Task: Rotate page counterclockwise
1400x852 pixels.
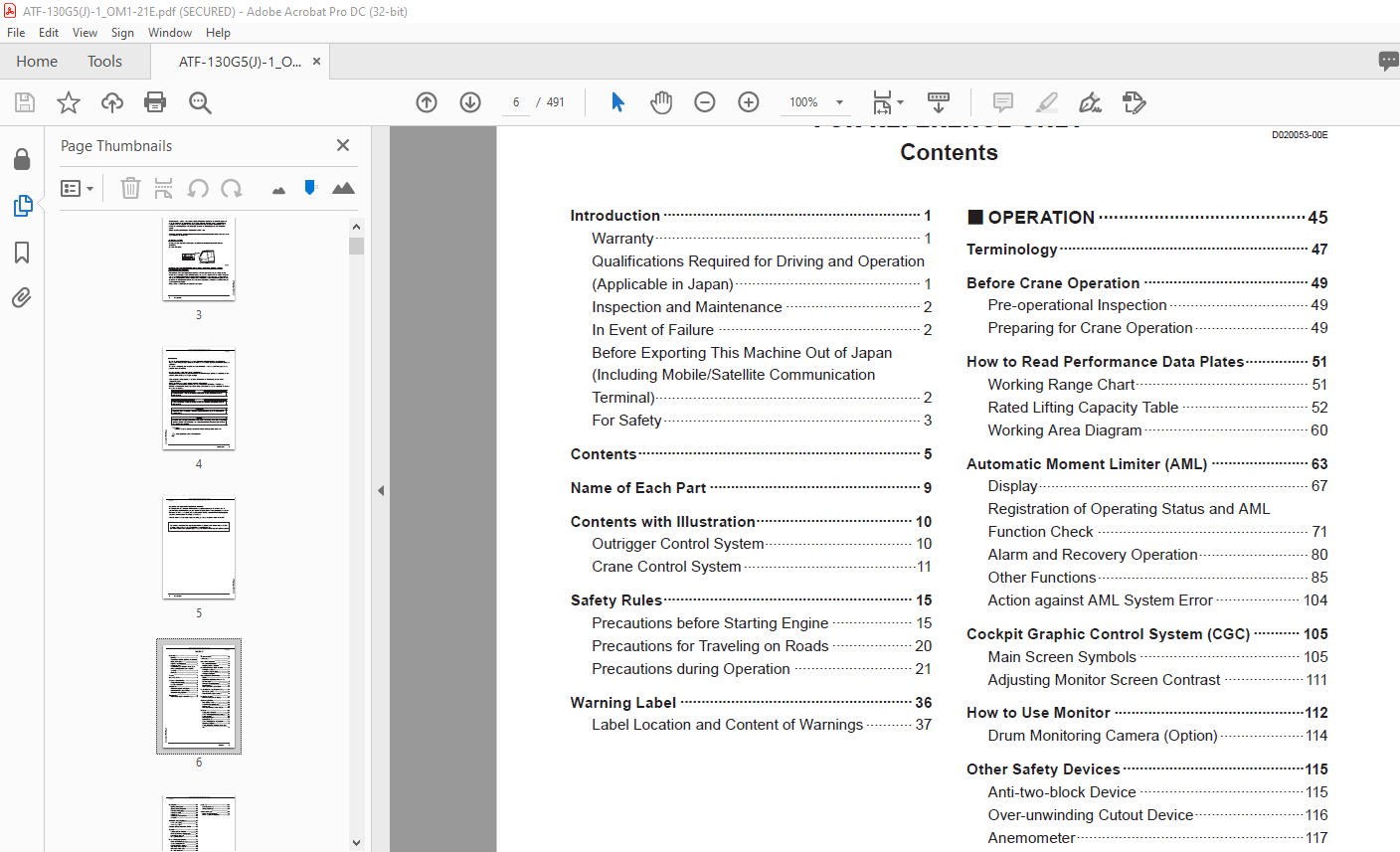Action: (x=198, y=188)
